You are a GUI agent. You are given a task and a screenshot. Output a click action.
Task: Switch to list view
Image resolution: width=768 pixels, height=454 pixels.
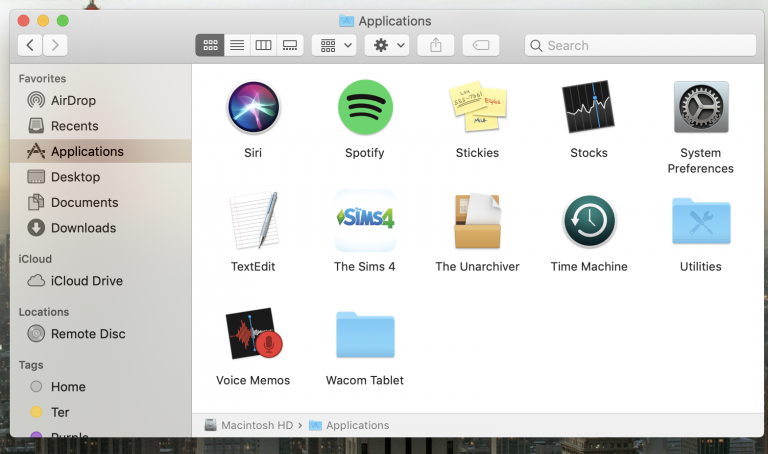237,46
